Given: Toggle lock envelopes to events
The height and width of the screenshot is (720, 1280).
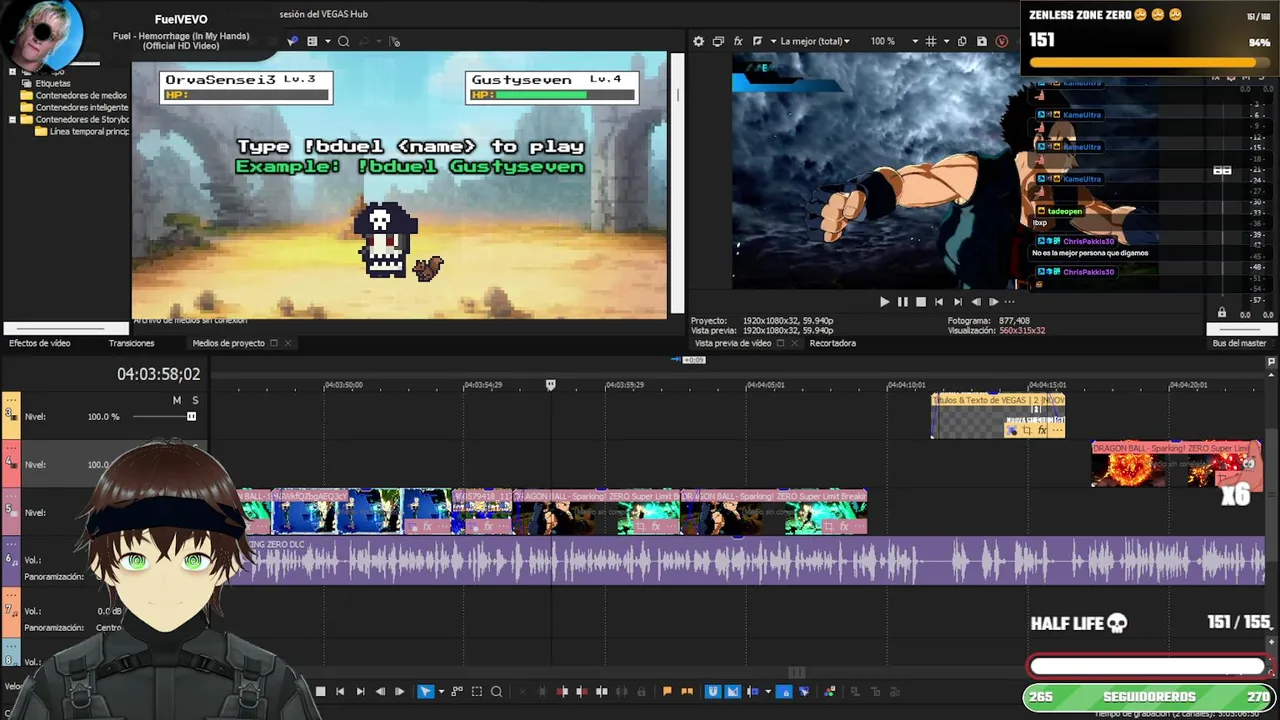Looking at the screenshot, I should tap(784, 691).
